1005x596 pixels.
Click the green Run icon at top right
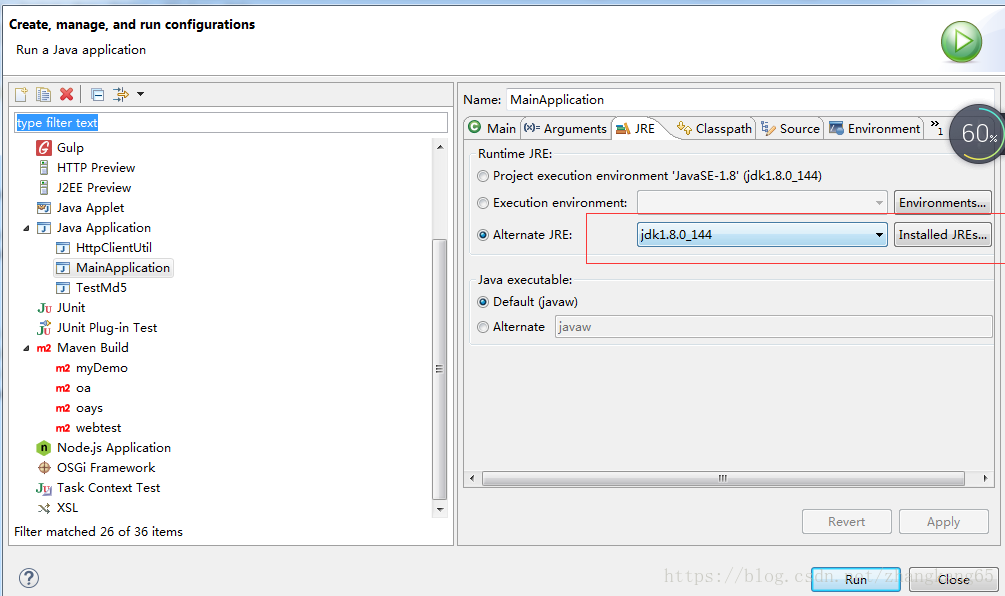(x=961, y=42)
